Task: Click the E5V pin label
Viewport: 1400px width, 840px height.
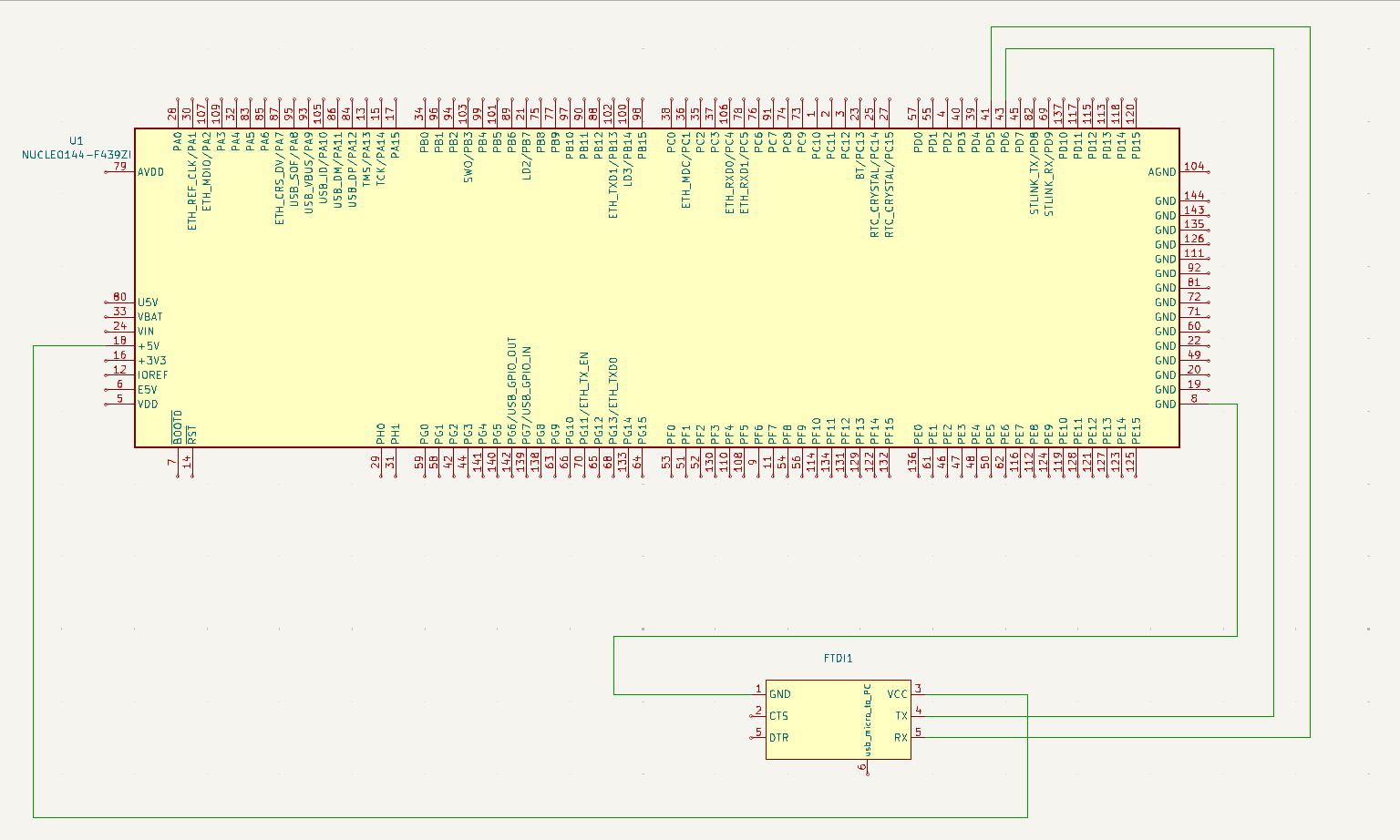Action: (148, 390)
